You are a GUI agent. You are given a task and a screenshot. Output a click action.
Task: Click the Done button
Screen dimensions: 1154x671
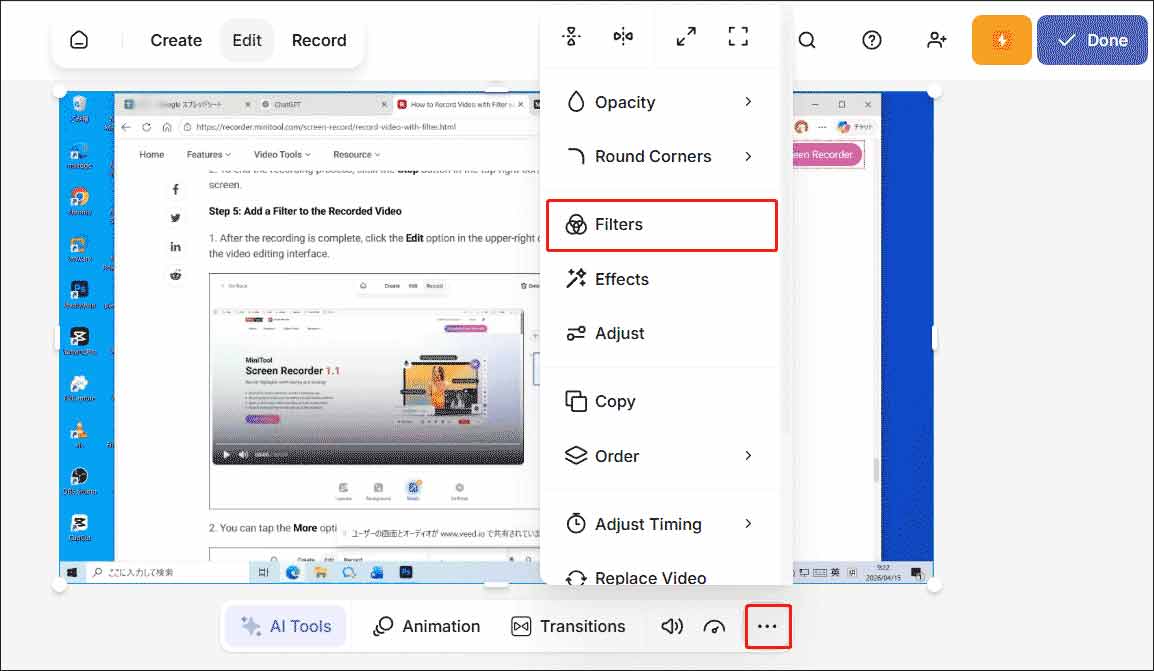1092,40
